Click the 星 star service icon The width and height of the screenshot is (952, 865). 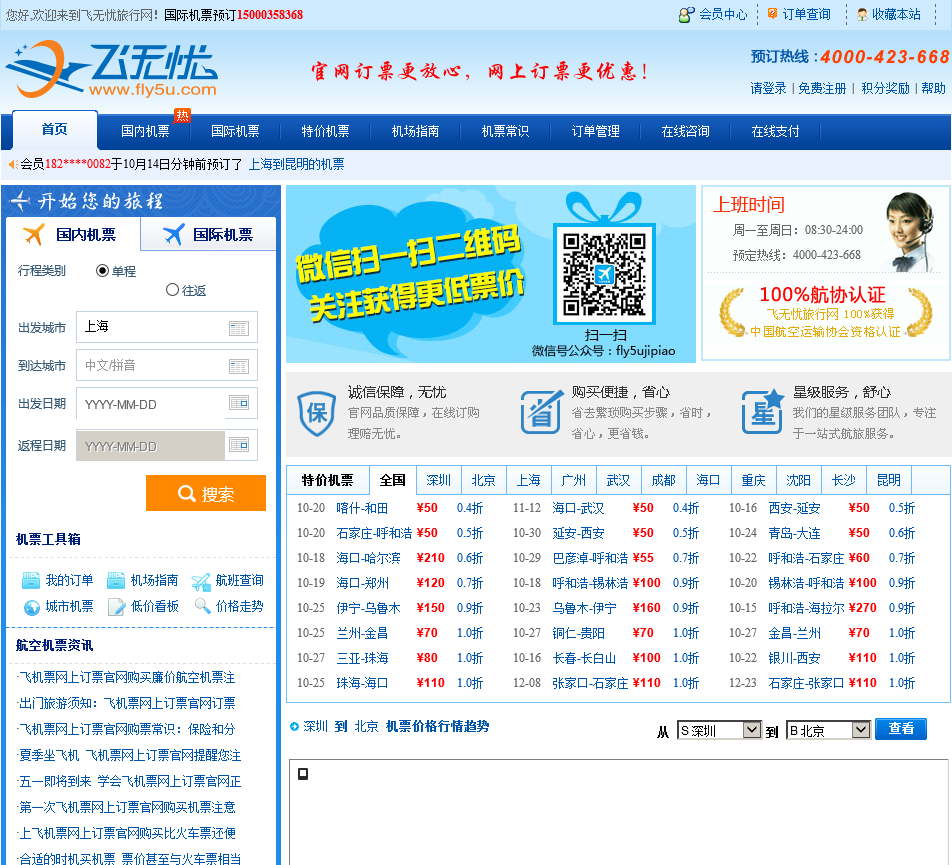763,411
